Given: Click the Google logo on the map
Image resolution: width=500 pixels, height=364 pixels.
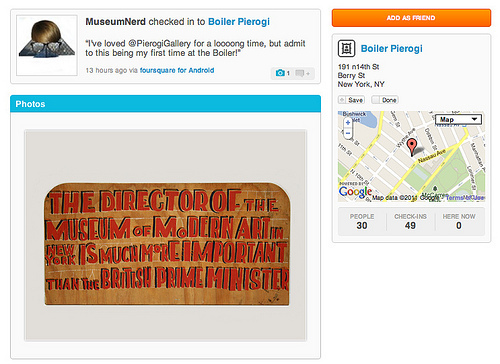Looking at the screenshot, I should (x=355, y=192).
